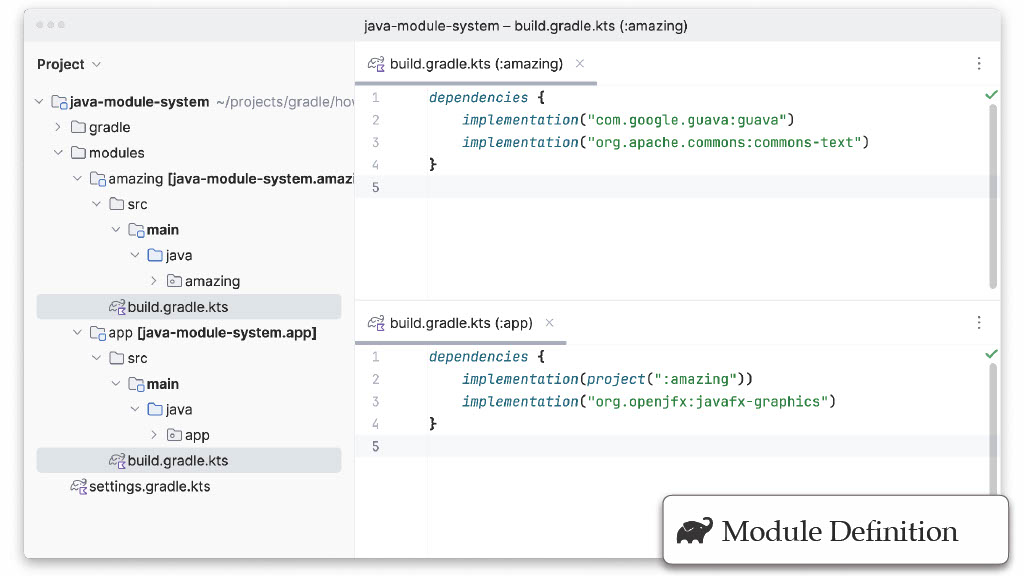Click Gradle icon of amazing's build.gradle.kts in tree
The image size is (1024, 576).
pos(117,307)
